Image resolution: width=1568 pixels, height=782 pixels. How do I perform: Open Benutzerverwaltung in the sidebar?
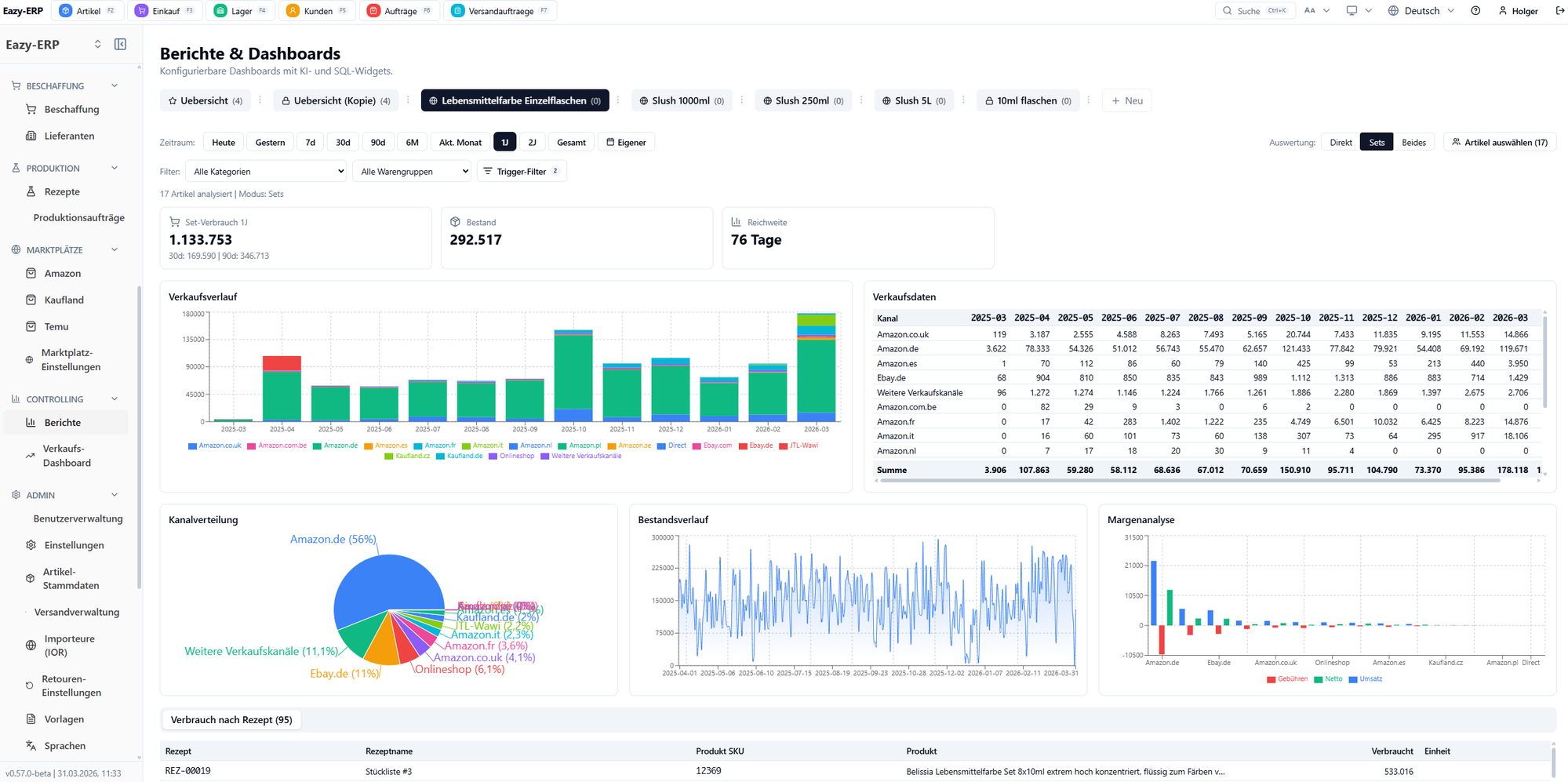78,518
